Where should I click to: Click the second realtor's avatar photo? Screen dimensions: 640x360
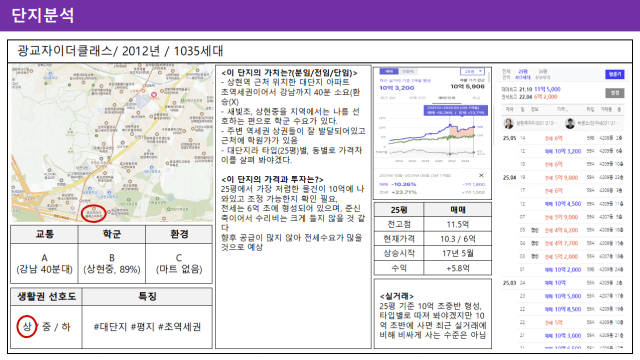click(x=570, y=123)
